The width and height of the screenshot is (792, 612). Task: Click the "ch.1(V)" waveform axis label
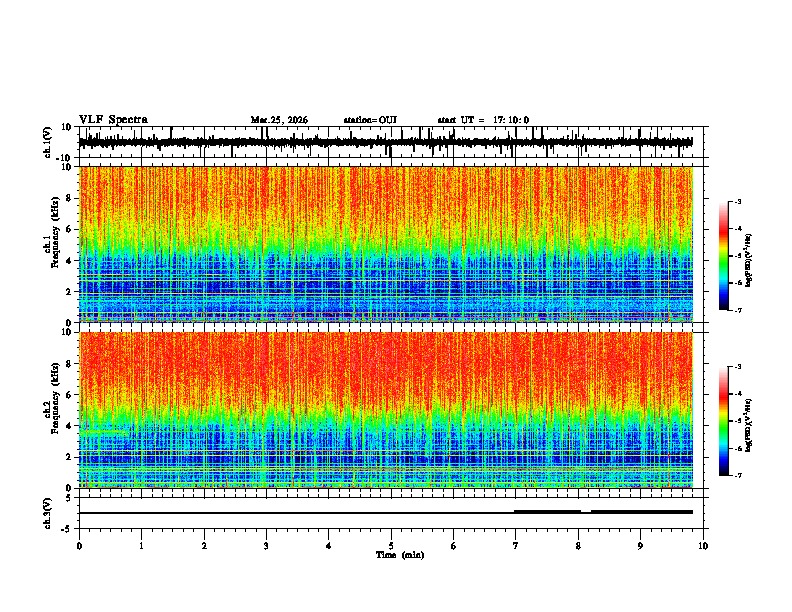pos(48,142)
